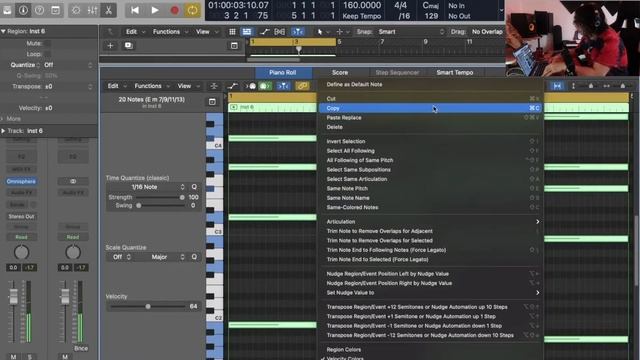Toggle the Inspector button in control bar
The width and height of the screenshot is (640, 360).
tap(23, 10)
